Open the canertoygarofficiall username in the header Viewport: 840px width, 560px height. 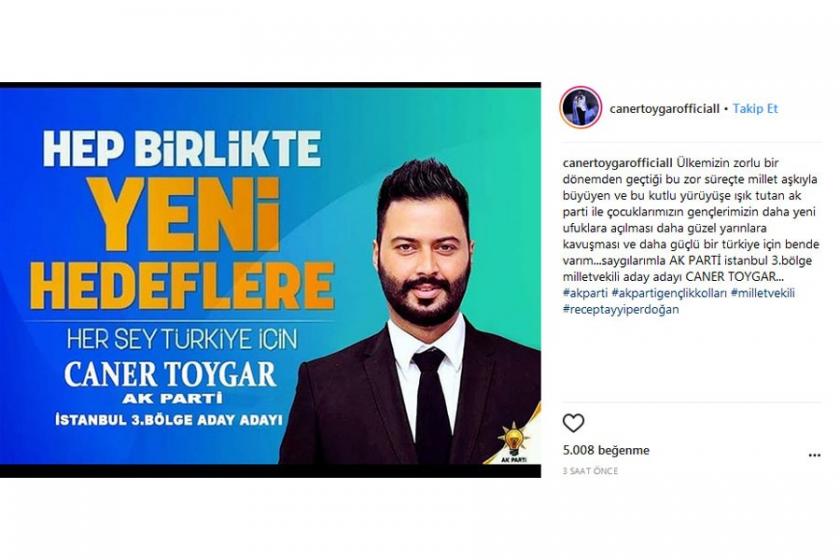(664, 109)
